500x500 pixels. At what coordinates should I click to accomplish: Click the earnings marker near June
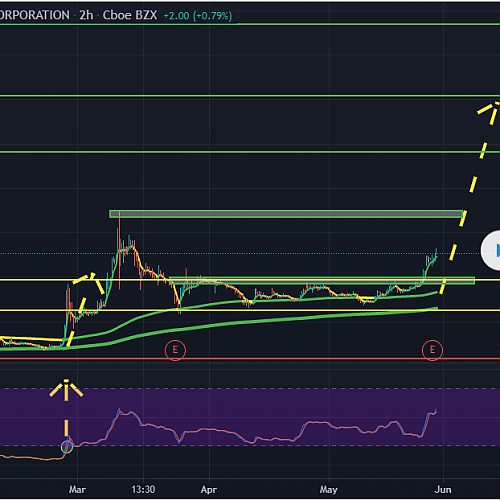point(432,350)
